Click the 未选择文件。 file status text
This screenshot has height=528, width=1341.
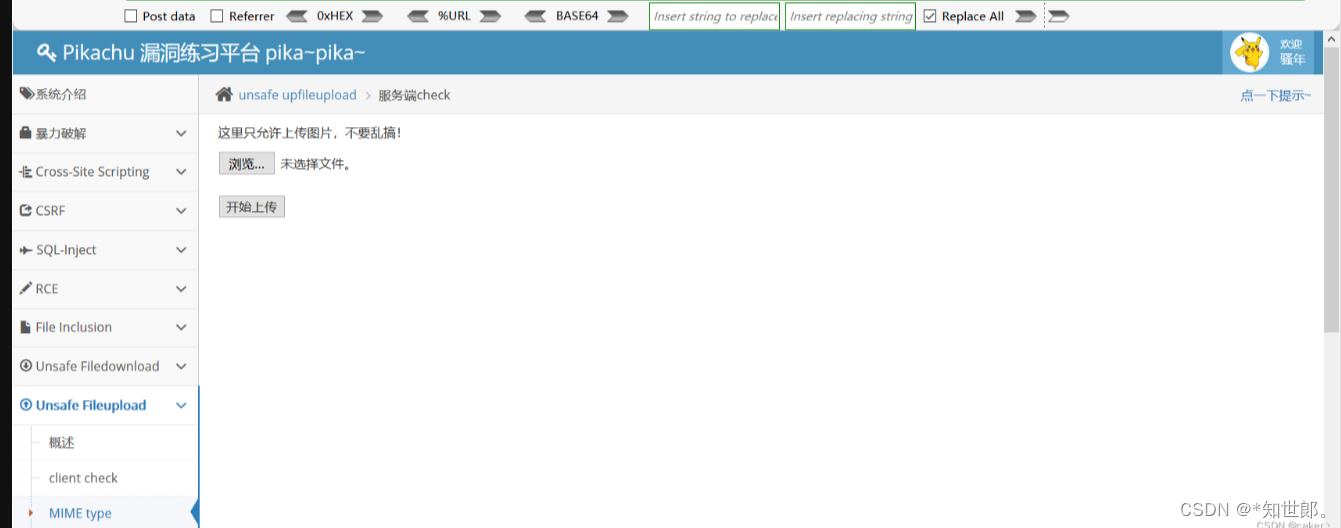click(x=316, y=164)
